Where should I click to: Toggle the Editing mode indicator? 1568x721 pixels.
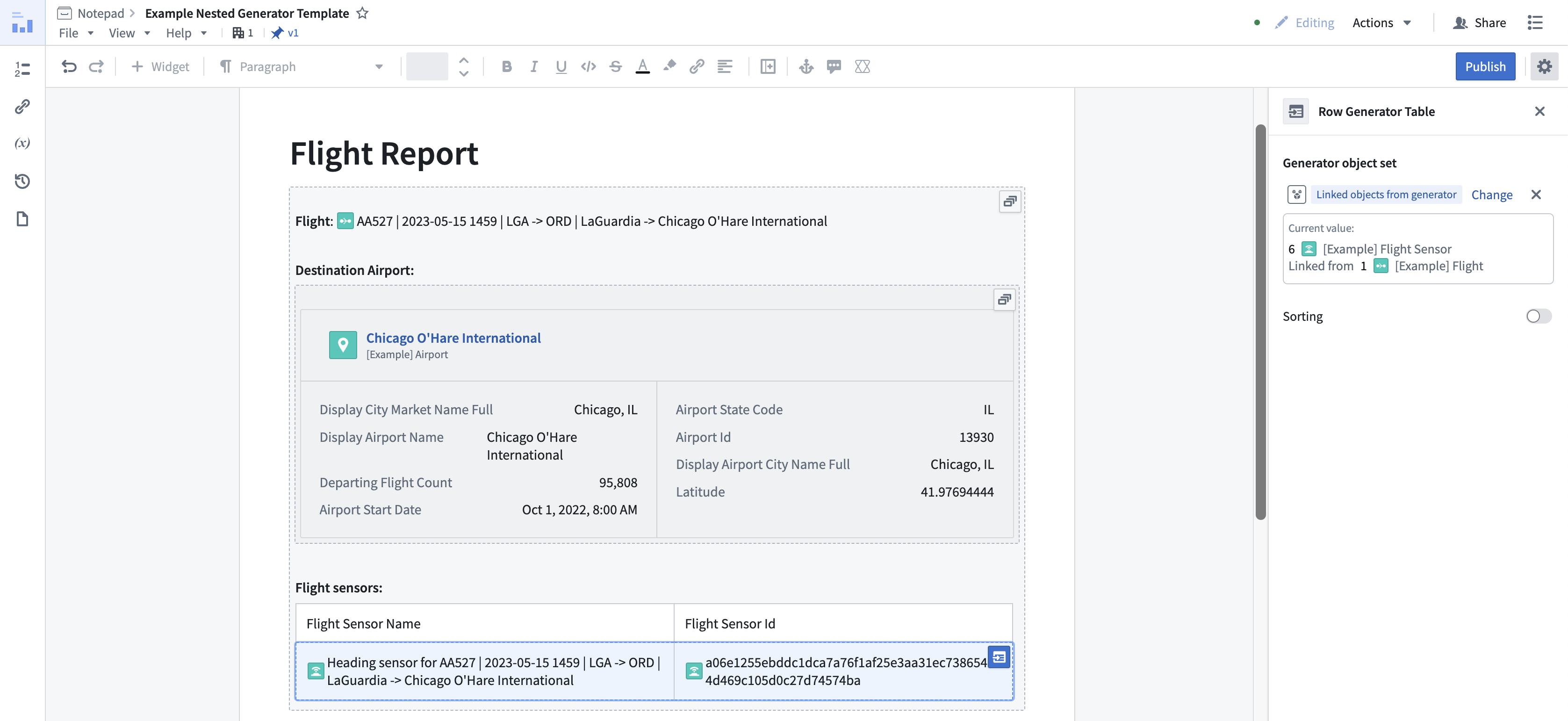click(1304, 22)
